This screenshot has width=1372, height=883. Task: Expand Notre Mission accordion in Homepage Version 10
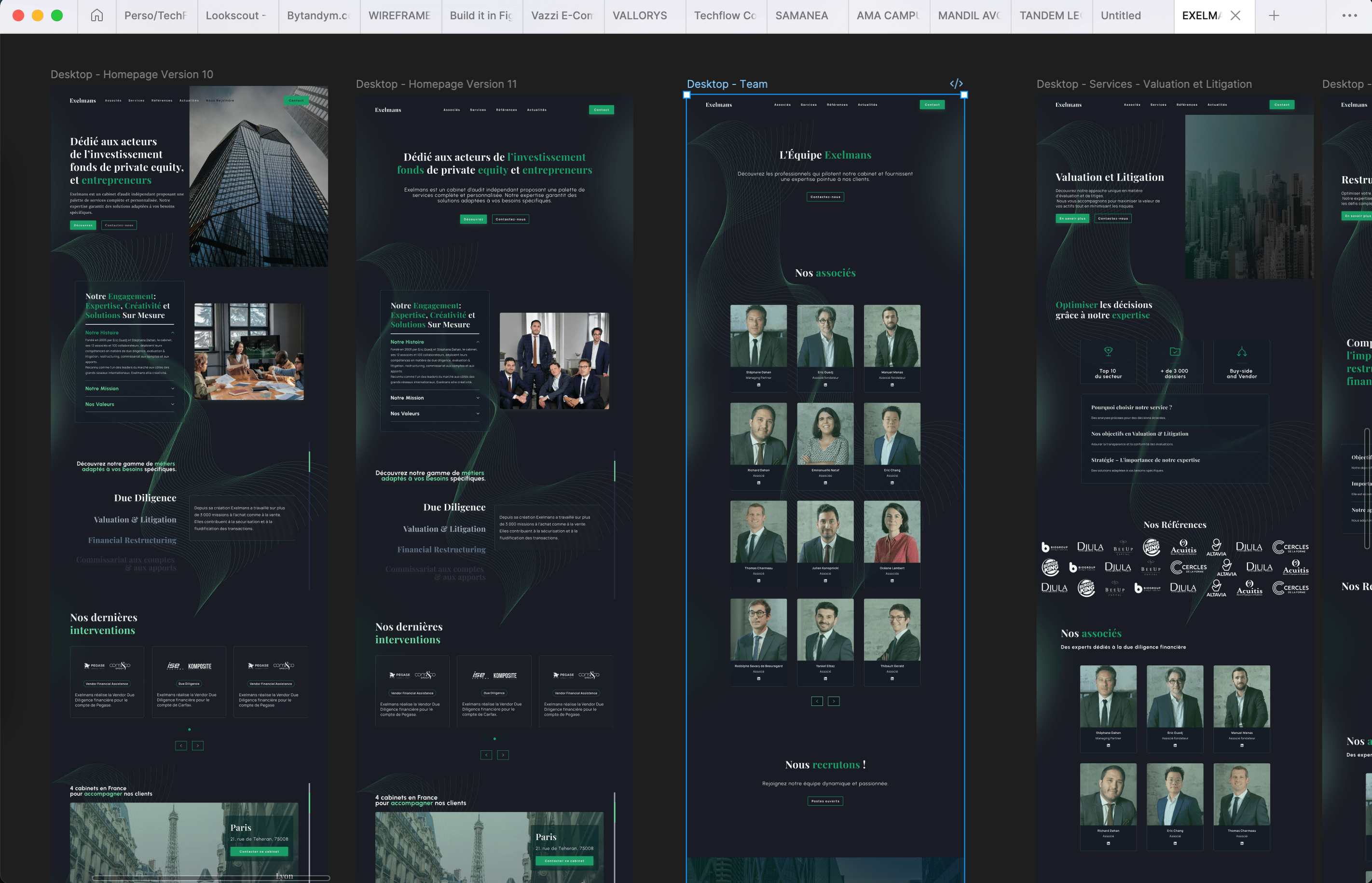coord(173,389)
